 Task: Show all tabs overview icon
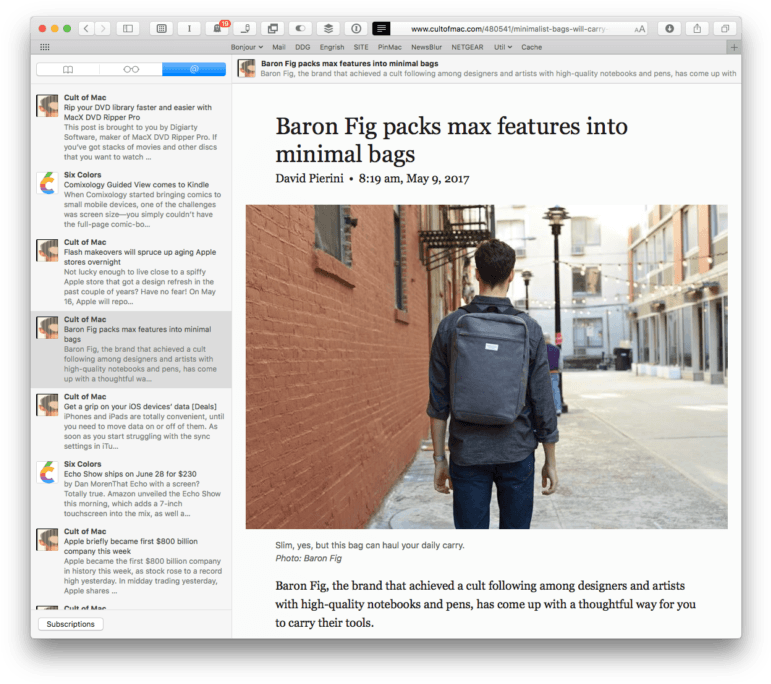point(725,29)
